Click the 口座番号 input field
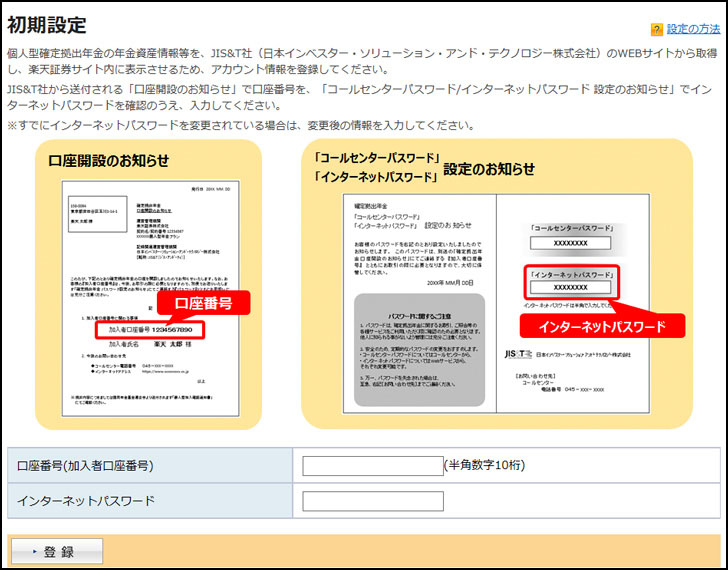The height and width of the screenshot is (570, 728). pos(372,465)
